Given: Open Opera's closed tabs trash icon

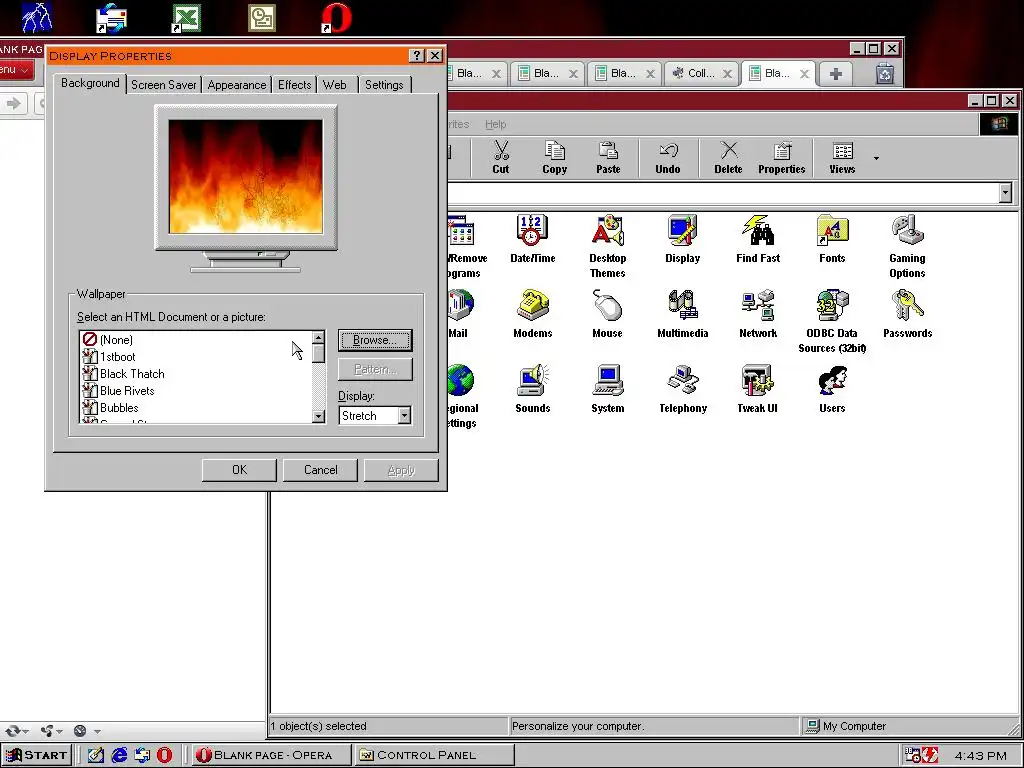Looking at the screenshot, I should click(884, 74).
